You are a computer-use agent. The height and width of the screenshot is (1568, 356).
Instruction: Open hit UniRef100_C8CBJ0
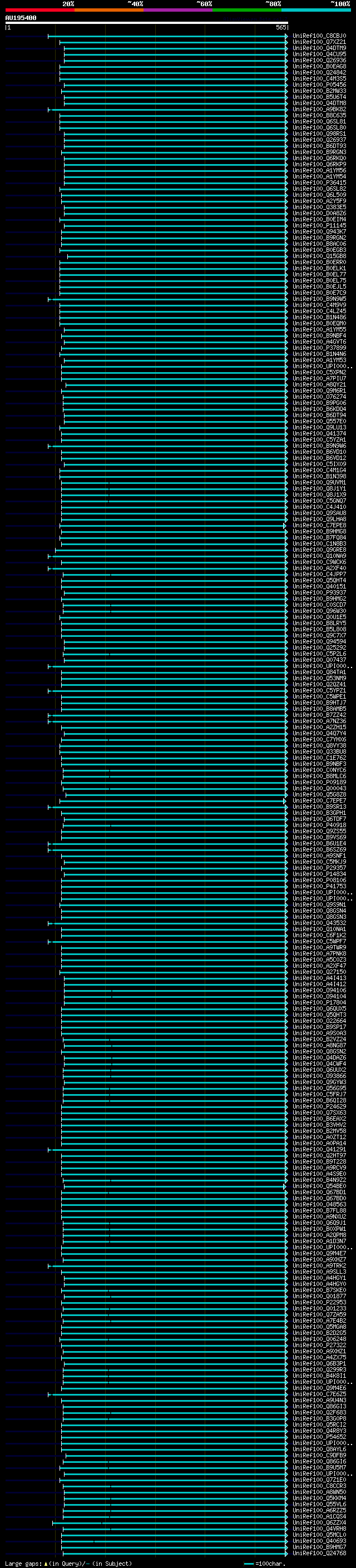(319, 36)
